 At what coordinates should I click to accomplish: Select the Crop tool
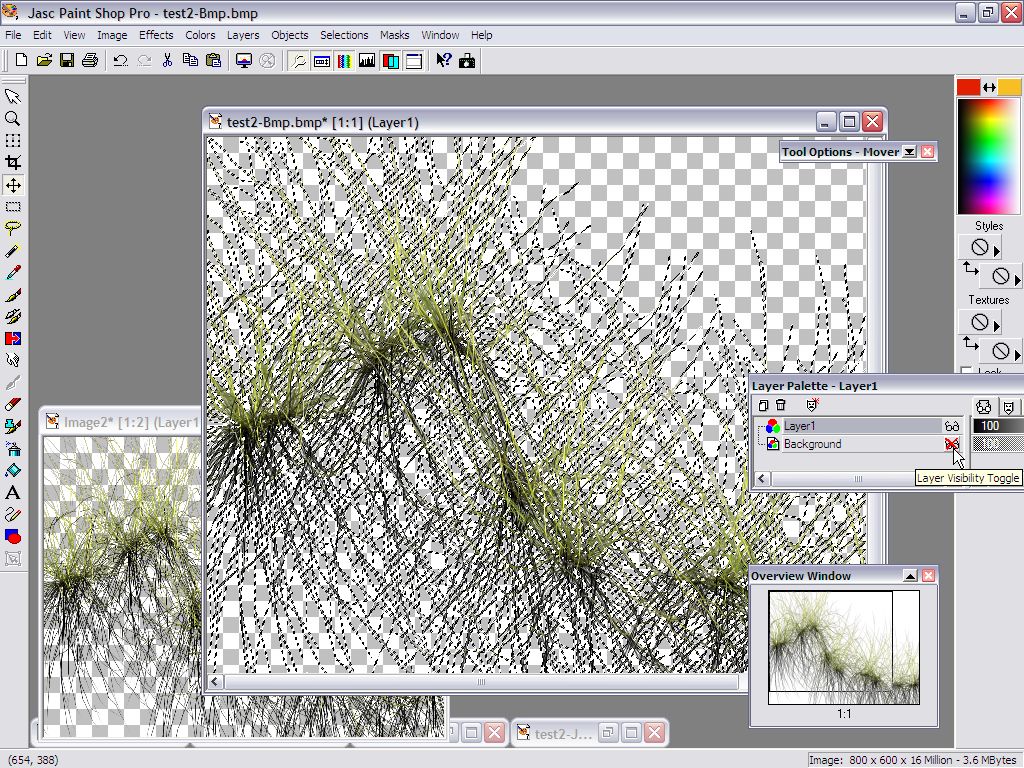click(13, 162)
